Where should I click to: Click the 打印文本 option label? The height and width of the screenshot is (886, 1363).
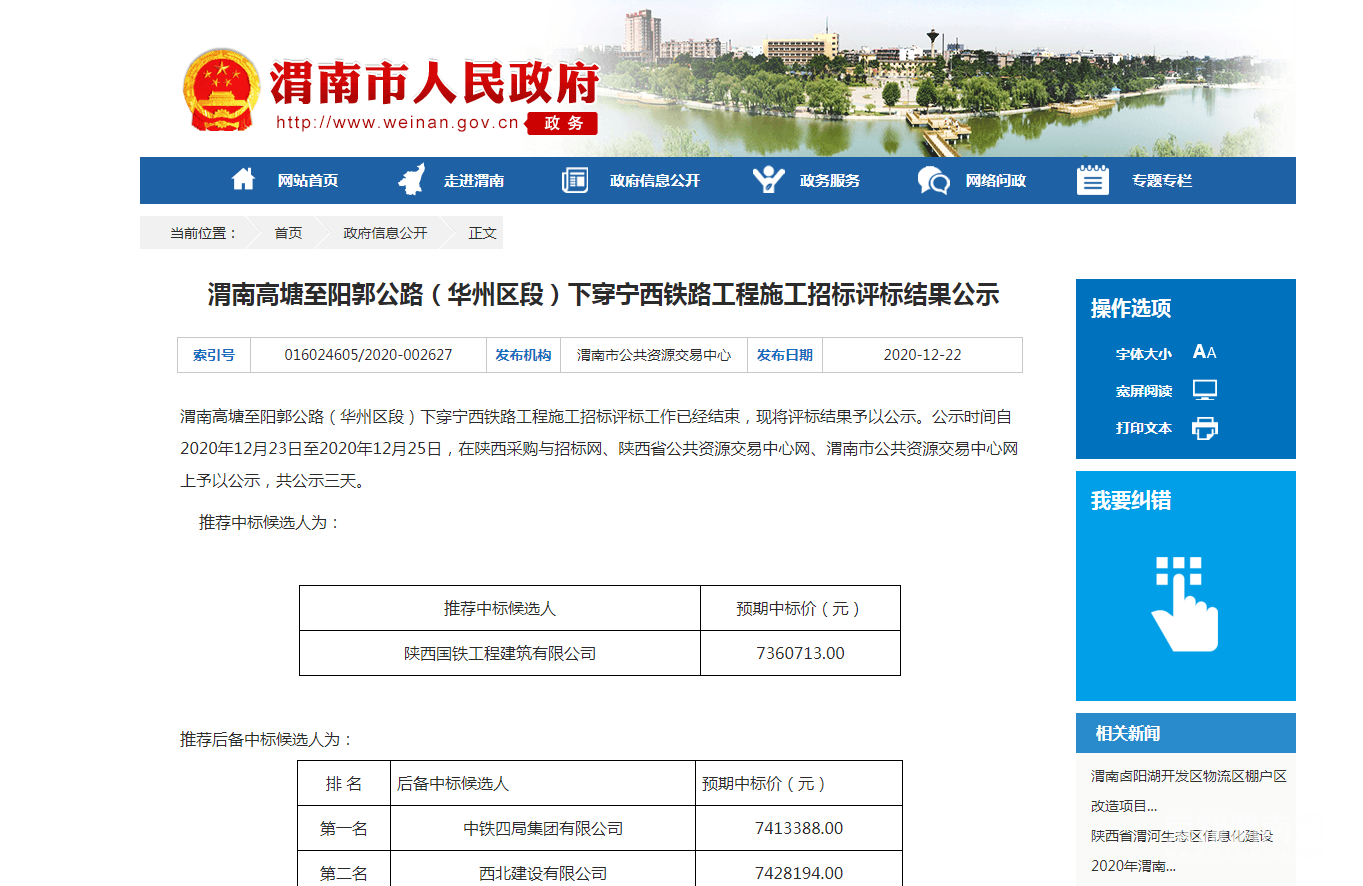1144,428
